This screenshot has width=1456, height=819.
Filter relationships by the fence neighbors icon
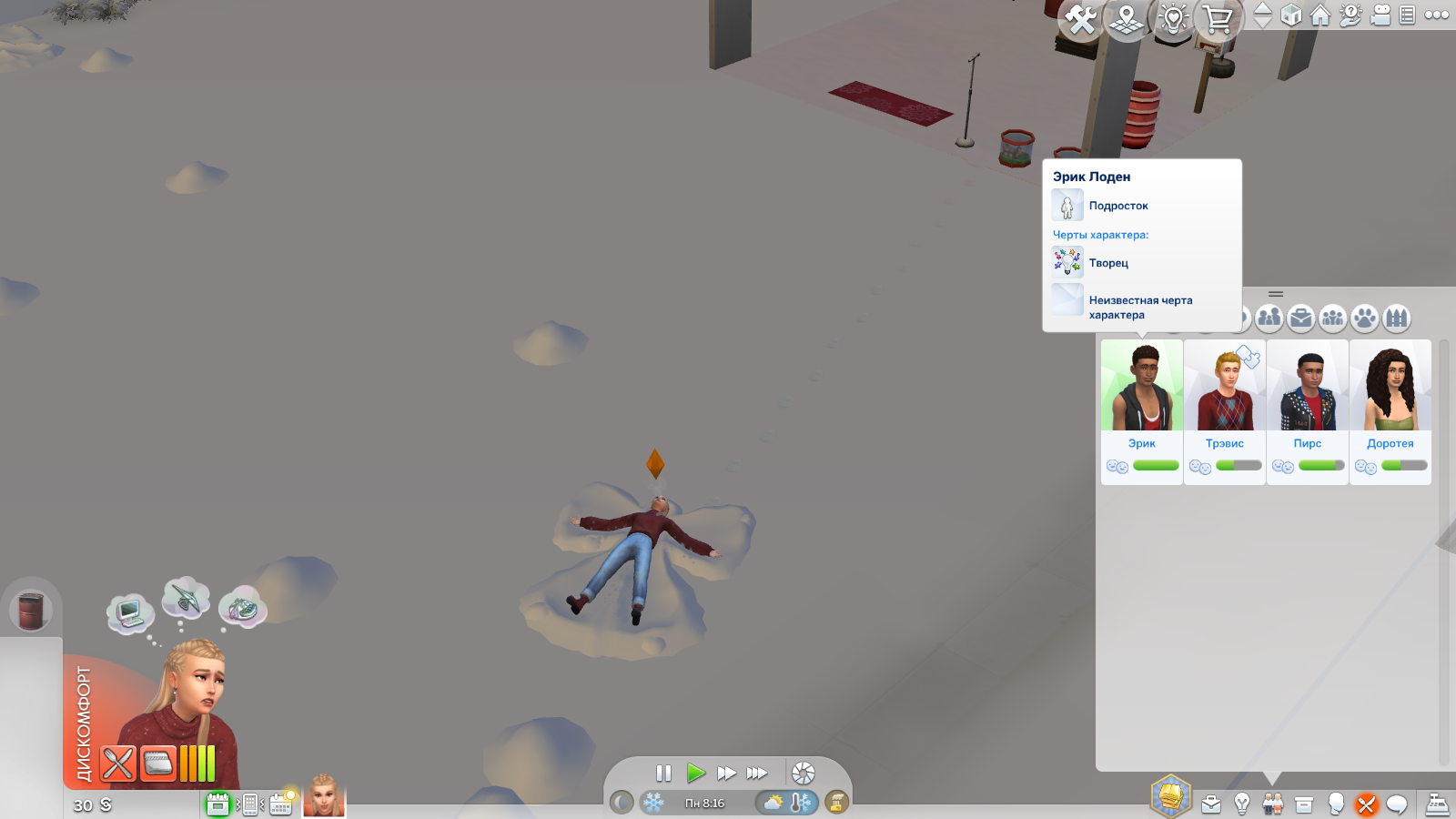1397,318
